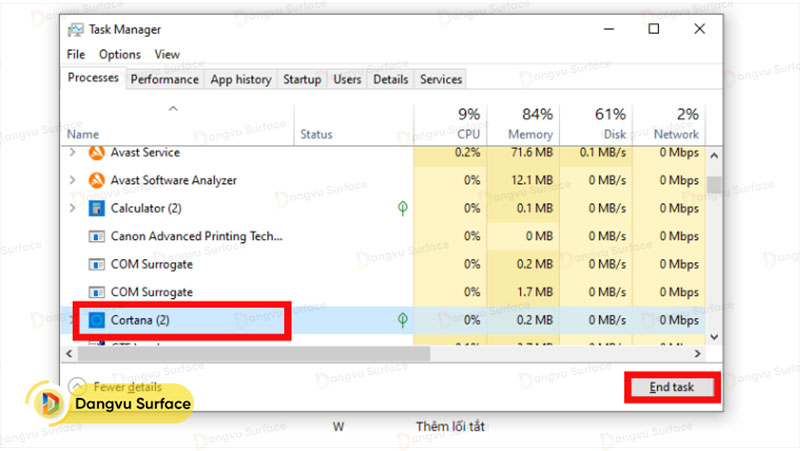Switch to the Performance tab
Viewport: 800px width, 451px height.
[x=165, y=80]
